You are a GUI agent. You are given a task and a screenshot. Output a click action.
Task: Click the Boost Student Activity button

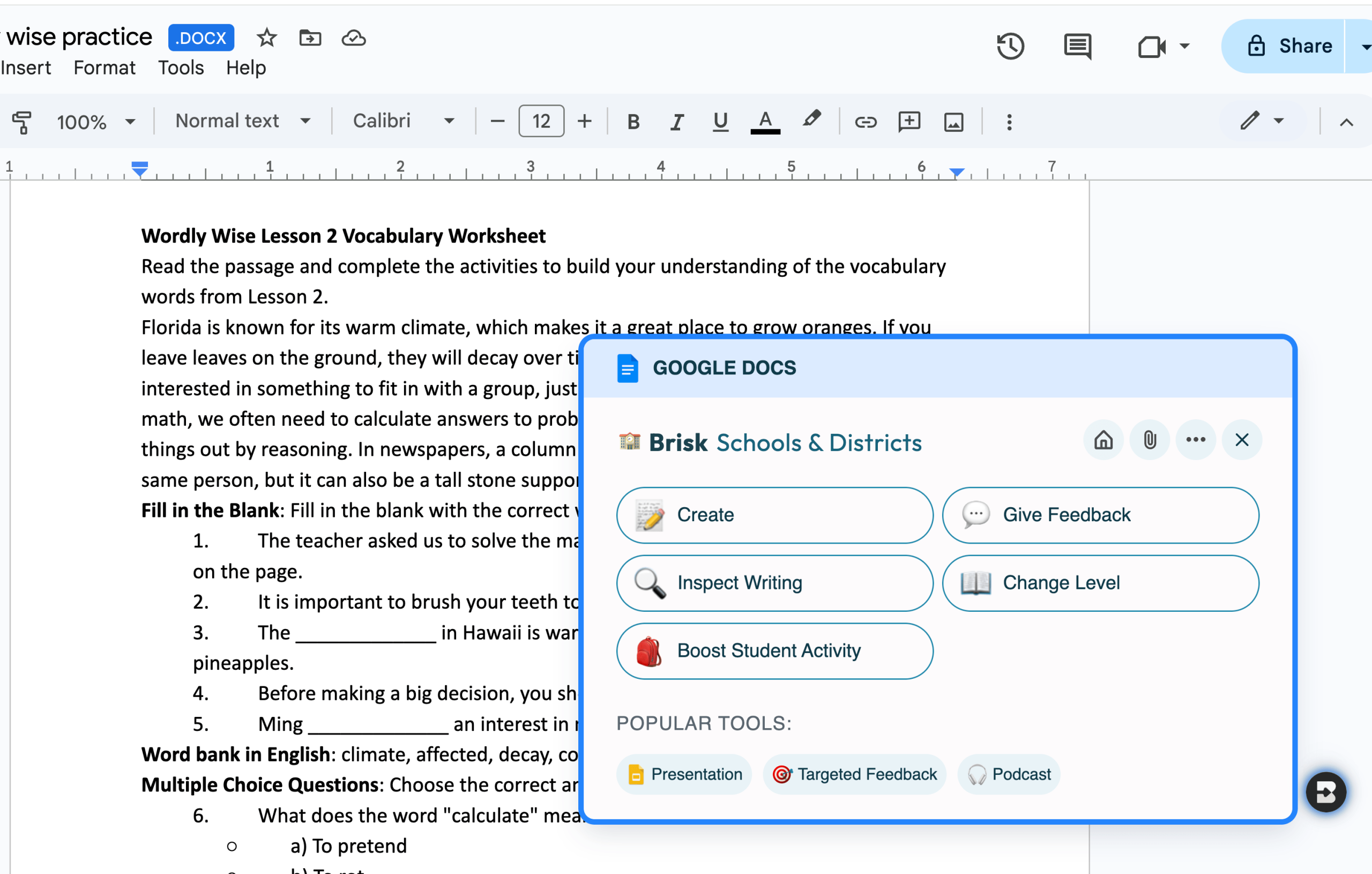click(774, 650)
